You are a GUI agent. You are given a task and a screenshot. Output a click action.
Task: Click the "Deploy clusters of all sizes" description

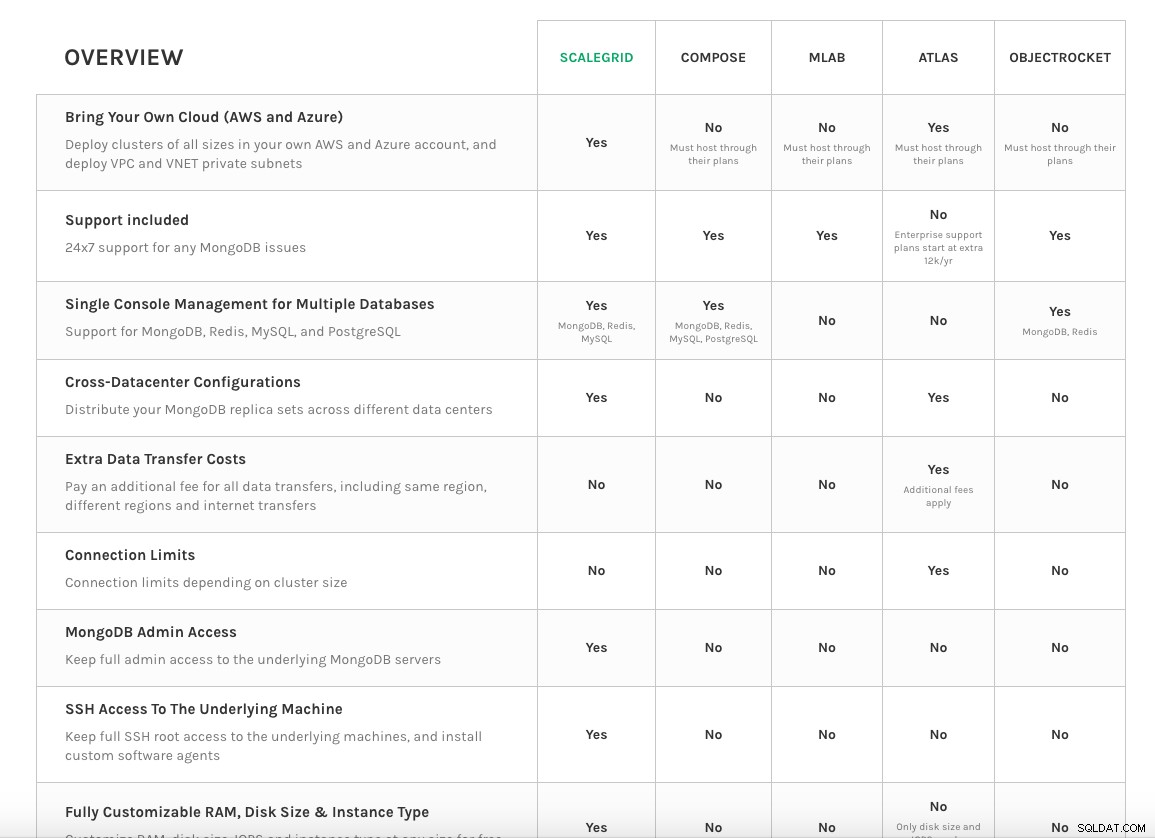coord(281,154)
